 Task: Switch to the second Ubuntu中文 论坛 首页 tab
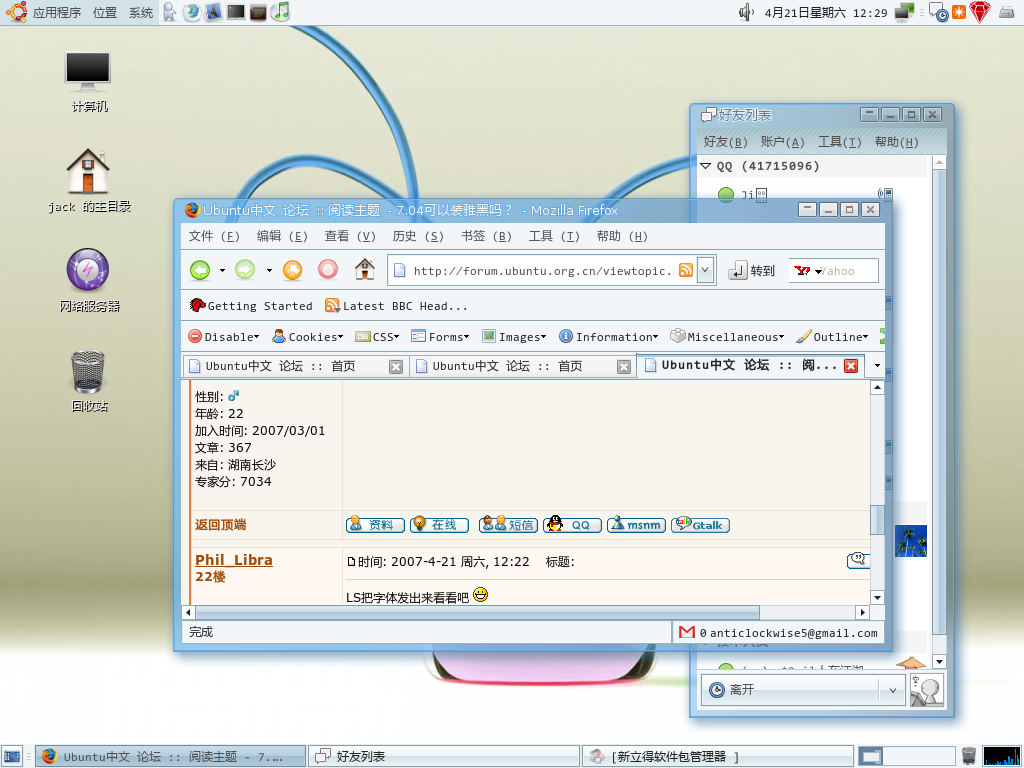[522, 366]
